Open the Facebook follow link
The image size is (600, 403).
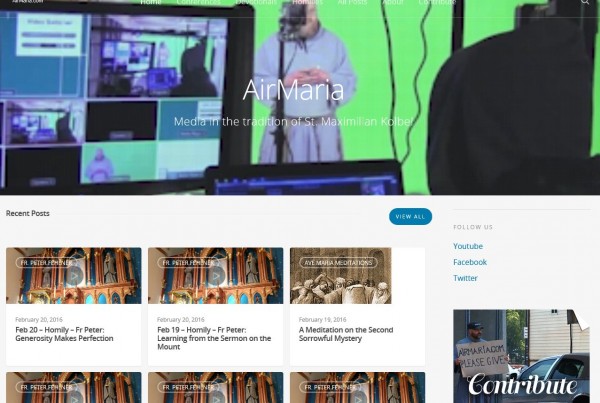click(469, 262)
